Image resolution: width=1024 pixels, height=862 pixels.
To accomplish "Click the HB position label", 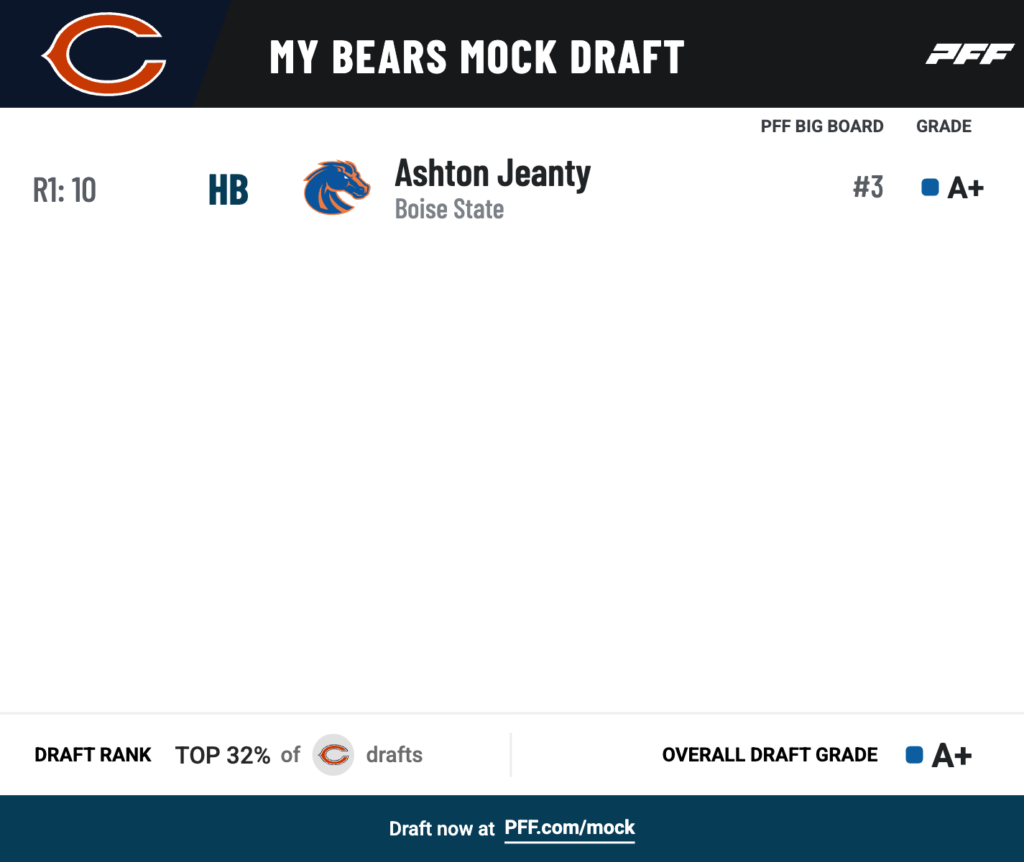I will click(x=229, y=190).
